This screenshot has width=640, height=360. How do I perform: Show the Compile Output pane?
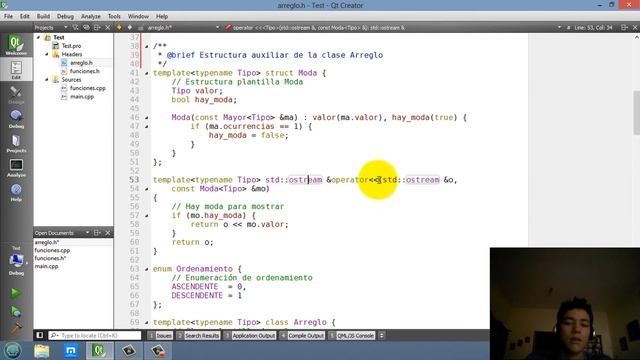point(302,335)
